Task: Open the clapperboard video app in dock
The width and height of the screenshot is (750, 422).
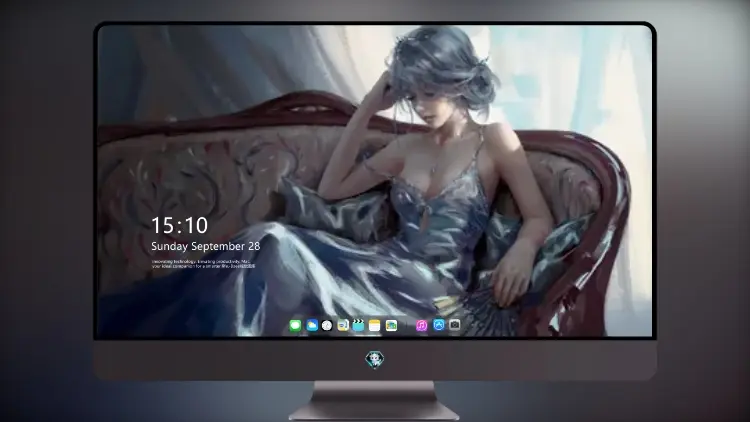Action: coord(358,325)
